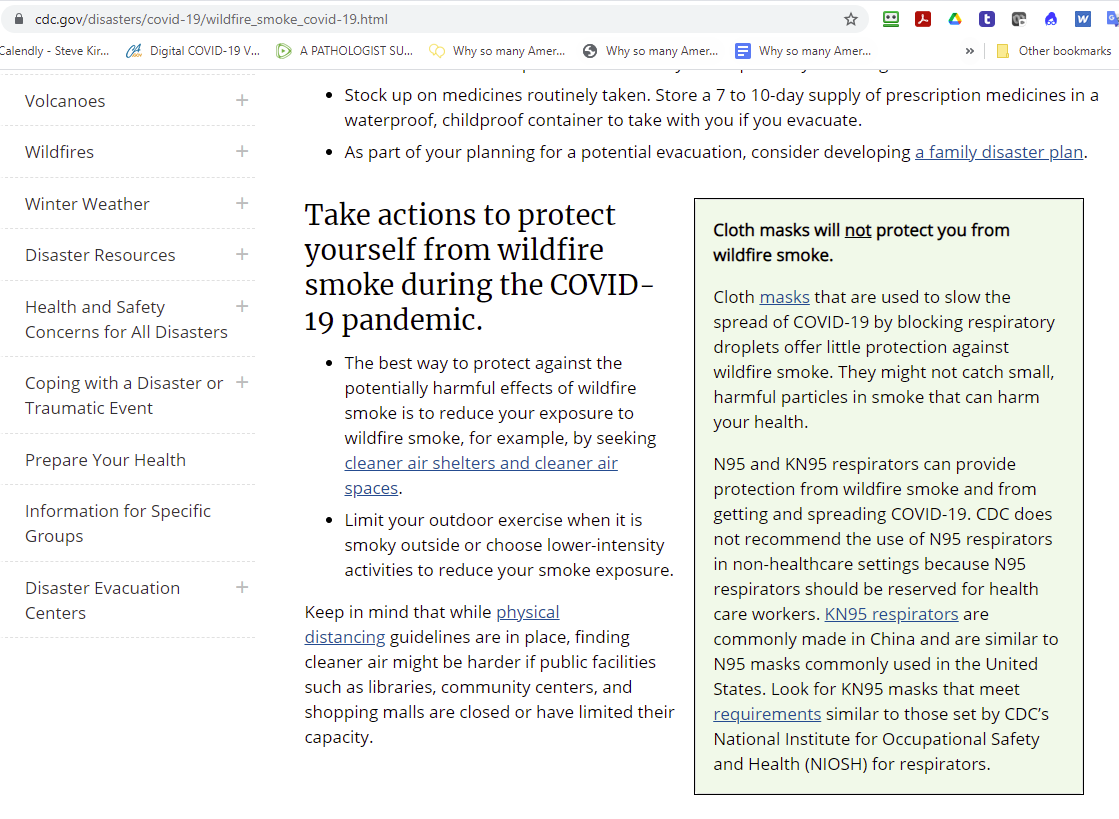Open Information for Specific Groups link

118,524
